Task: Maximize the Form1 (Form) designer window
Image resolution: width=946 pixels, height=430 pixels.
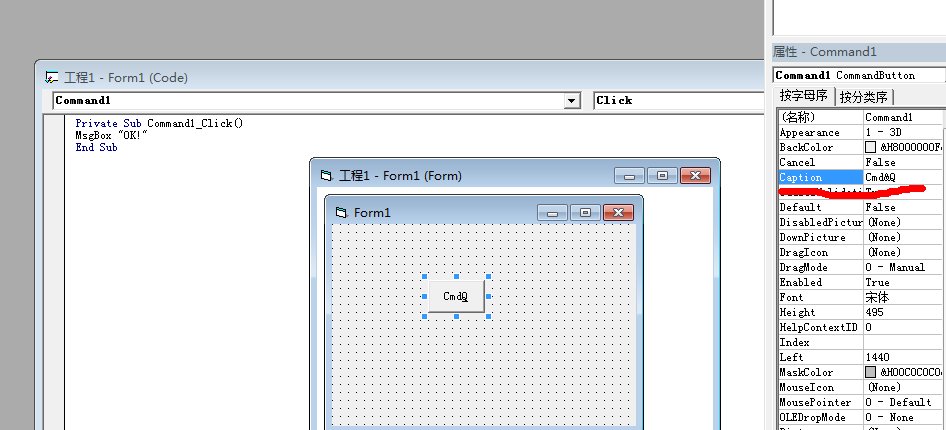Action: point(662,175)
